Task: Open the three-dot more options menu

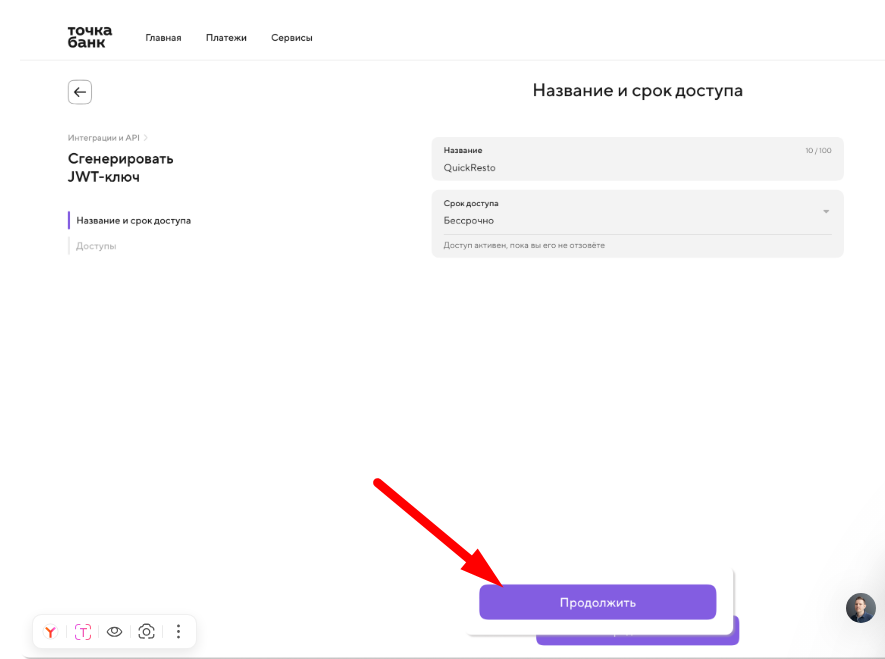Action: [x=178, y=631]
